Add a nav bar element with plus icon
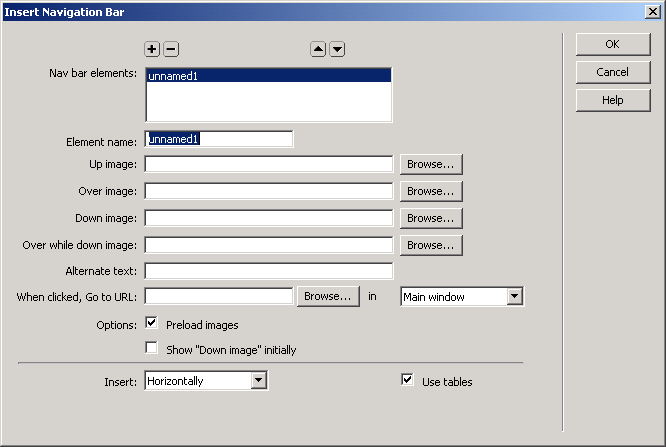666x447 pixels. point(152,49)
